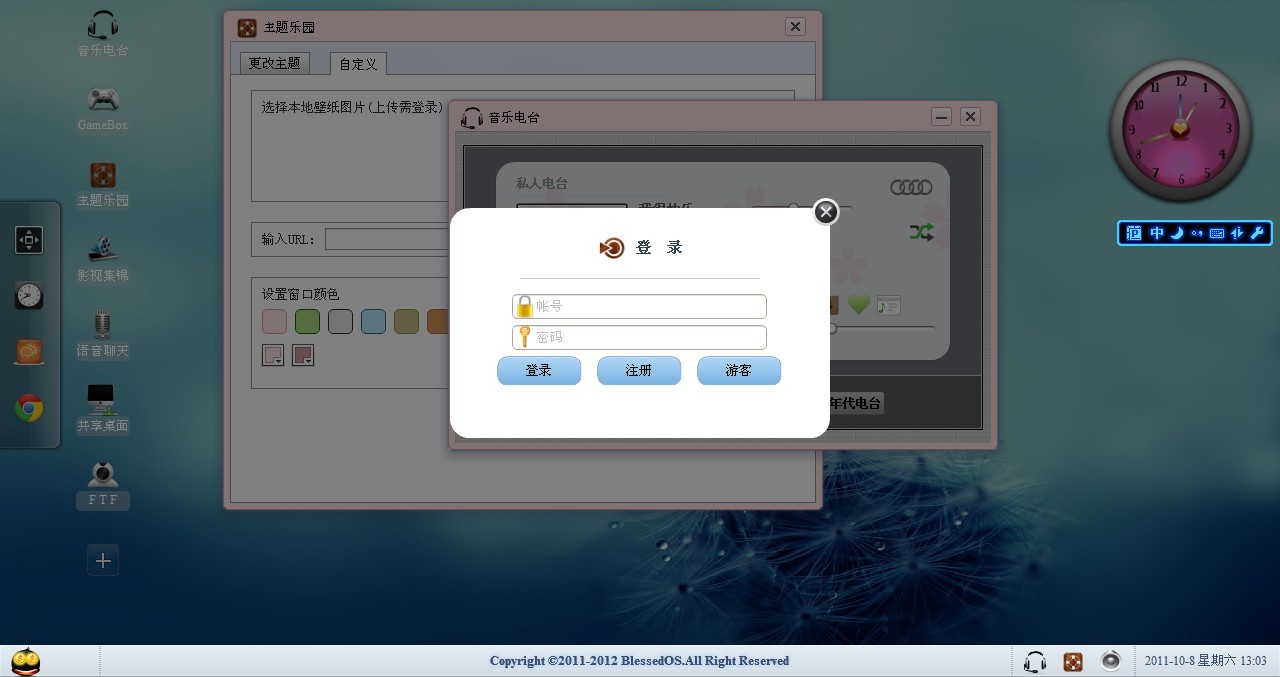The height and width of the screenshot is (677, 1280).
Task: Open the weather widget in side dock
Action: point(29,352)
